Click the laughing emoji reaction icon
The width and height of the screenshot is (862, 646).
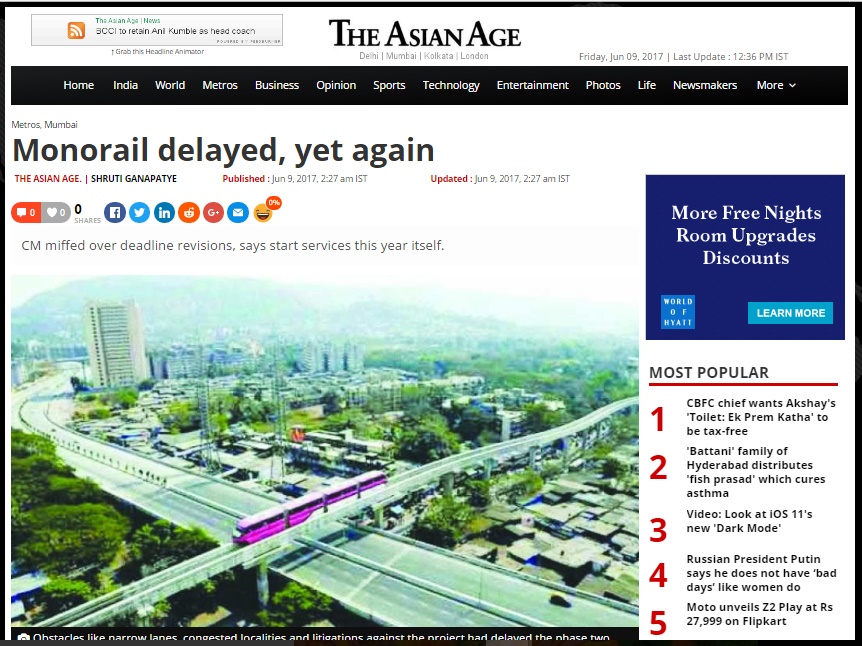[x=263, y=213]
